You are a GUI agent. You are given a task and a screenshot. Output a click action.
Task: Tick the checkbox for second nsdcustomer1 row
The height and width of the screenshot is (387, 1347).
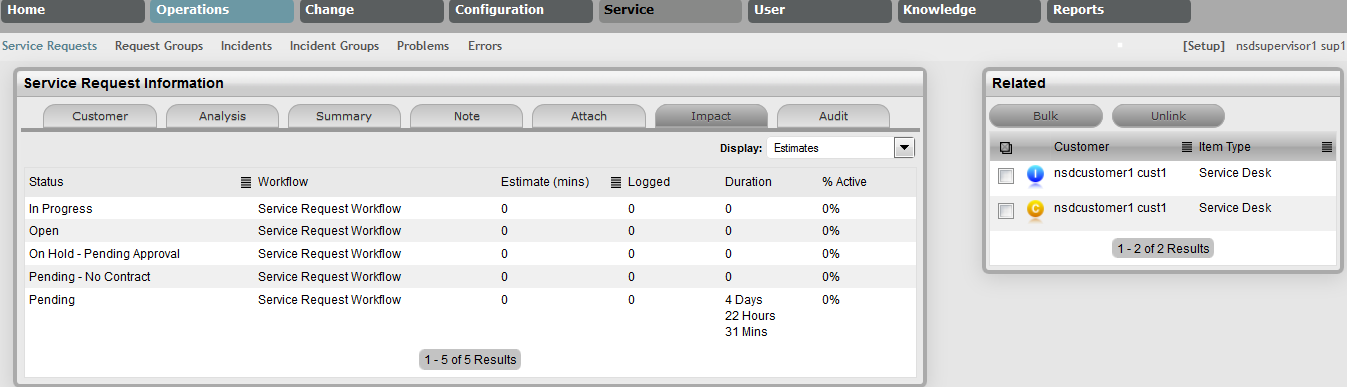[1007, 211]
